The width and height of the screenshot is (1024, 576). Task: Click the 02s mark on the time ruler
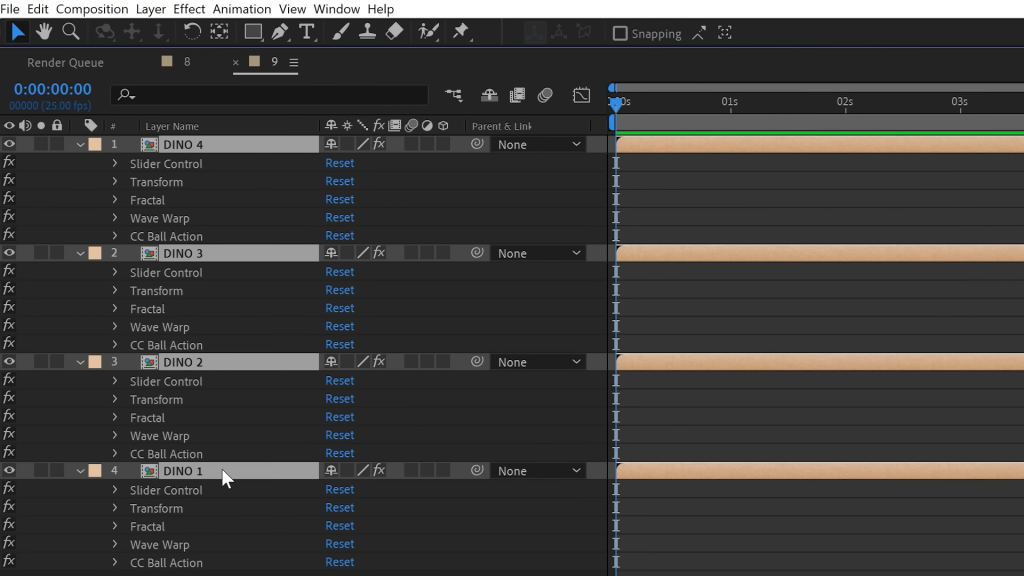[x=845, y=102]
